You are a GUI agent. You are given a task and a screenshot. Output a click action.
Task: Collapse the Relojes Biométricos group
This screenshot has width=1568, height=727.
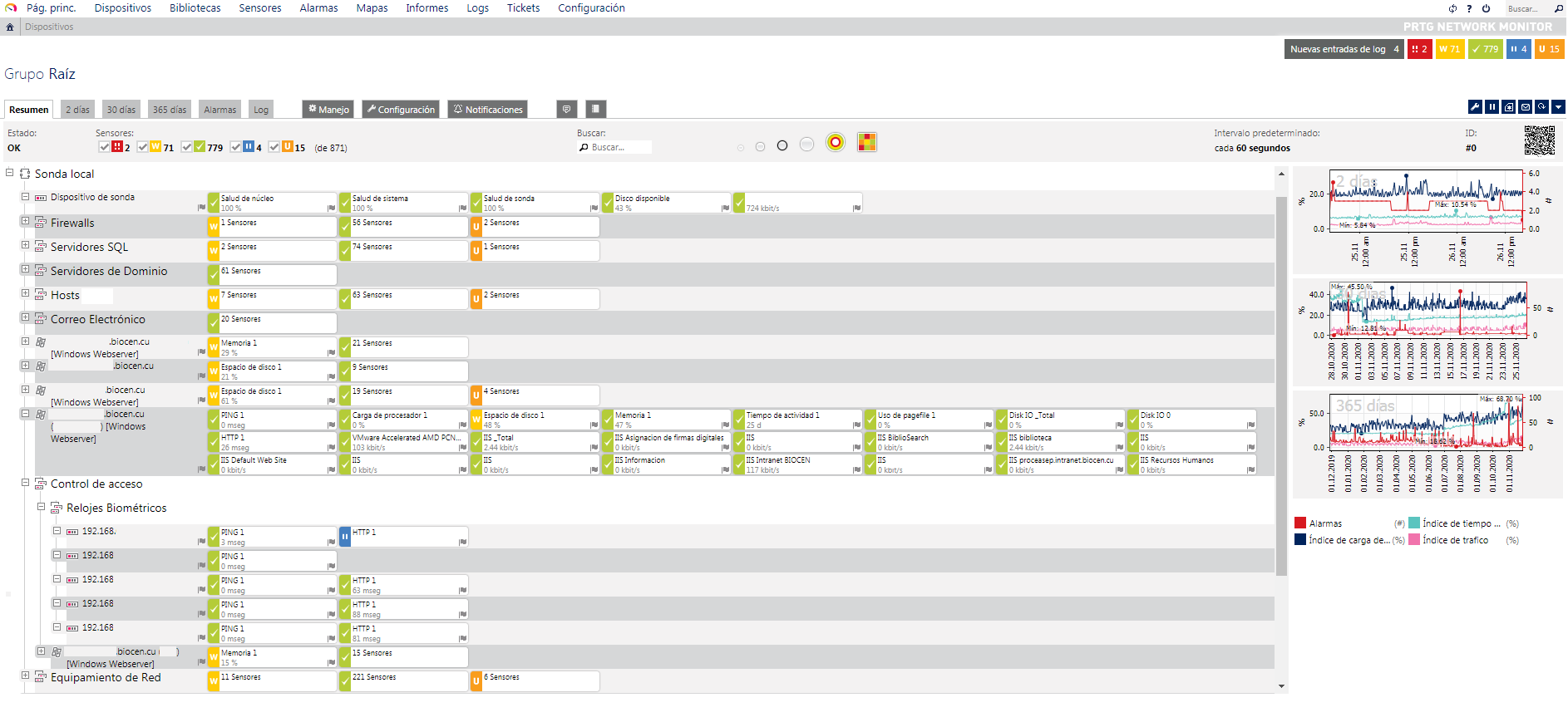click(x=41, y=507)
